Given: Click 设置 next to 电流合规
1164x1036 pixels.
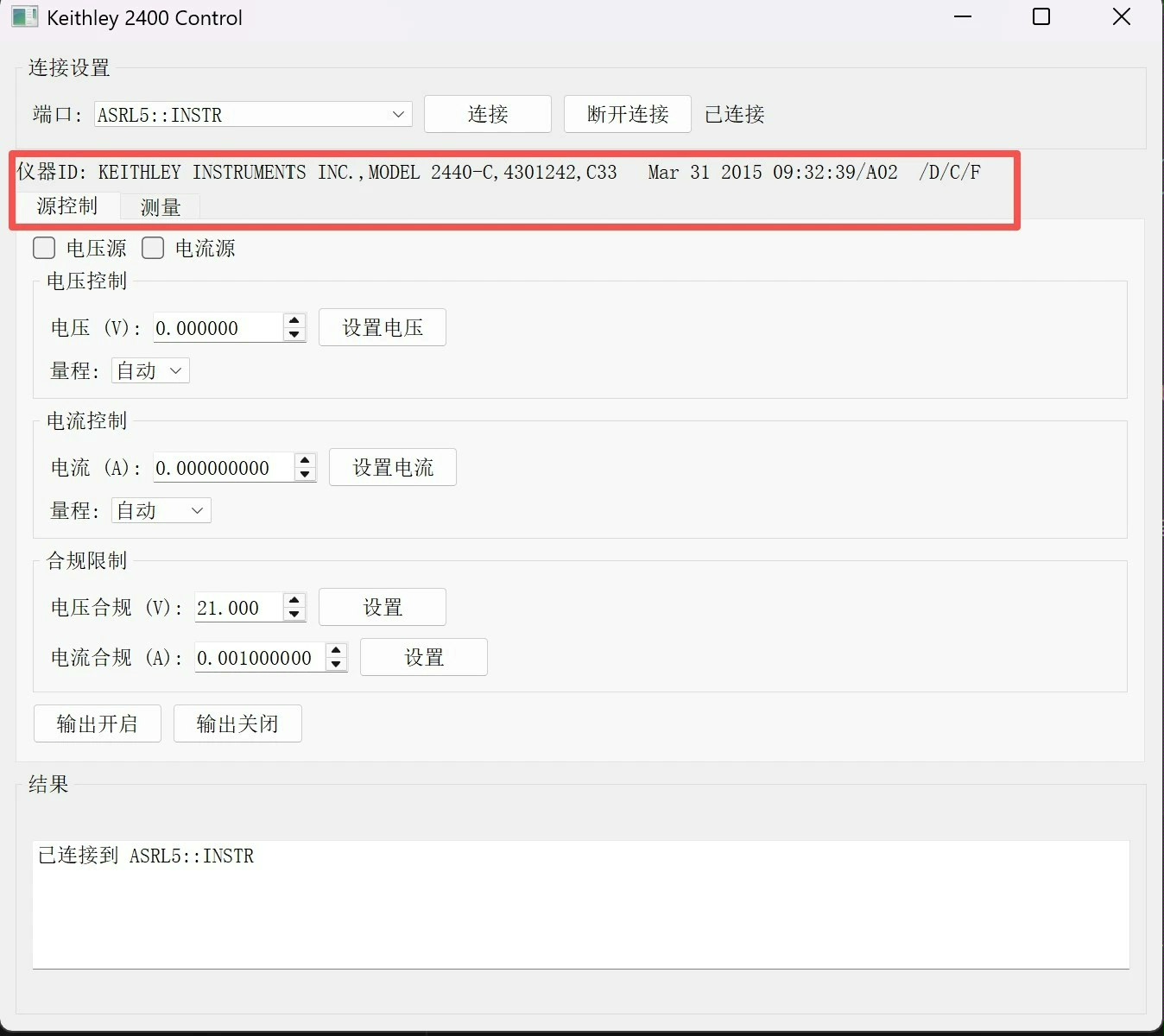Looking at the screenshot, I should pyautogui.click(x=424, y=658).
